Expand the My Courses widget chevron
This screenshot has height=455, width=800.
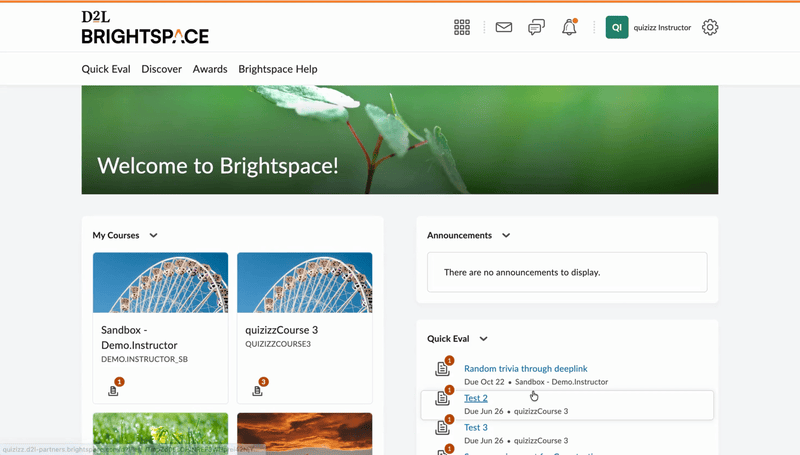[x=154, y=236]
